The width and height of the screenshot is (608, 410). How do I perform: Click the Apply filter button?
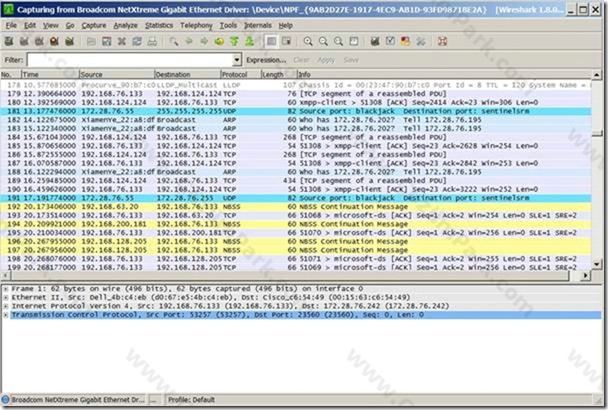[326, 60]
